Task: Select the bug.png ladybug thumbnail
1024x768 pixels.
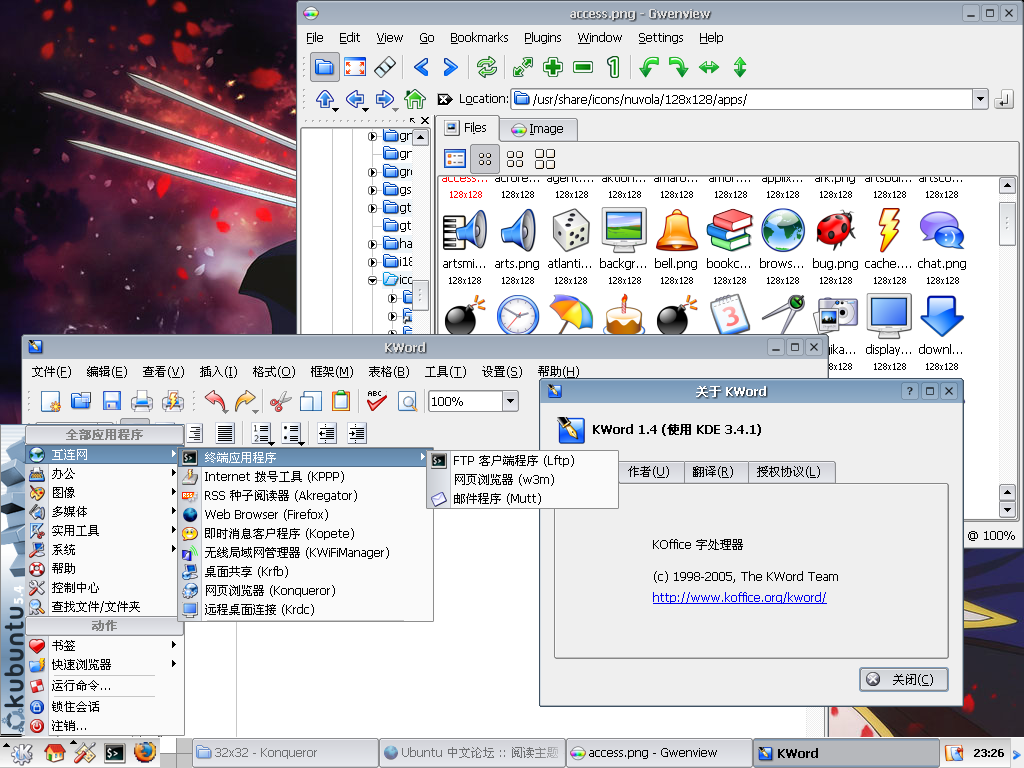Action: [x=835, y=230]
